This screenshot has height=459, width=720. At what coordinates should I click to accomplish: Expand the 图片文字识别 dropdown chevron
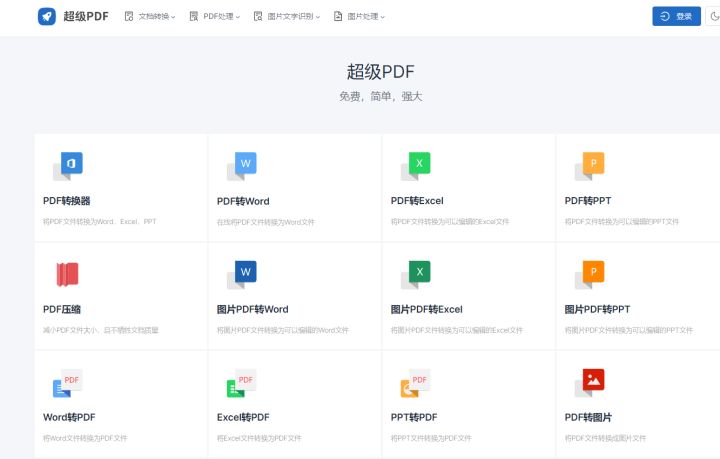point(318,17)
